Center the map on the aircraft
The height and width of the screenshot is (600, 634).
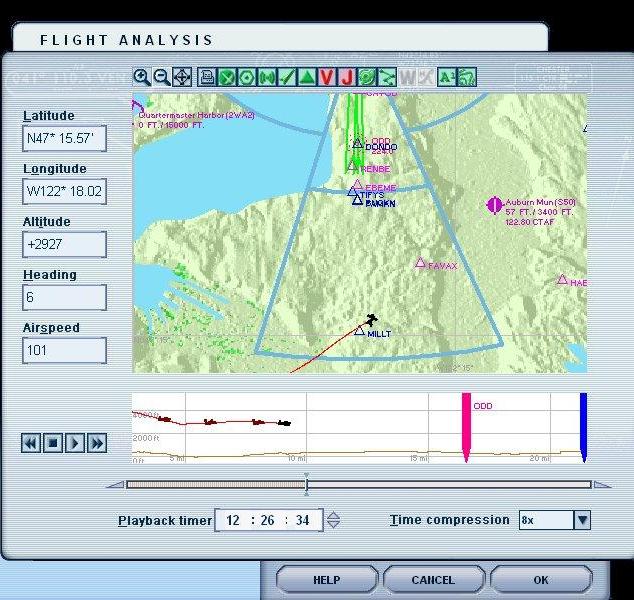[x=182, y=77]
